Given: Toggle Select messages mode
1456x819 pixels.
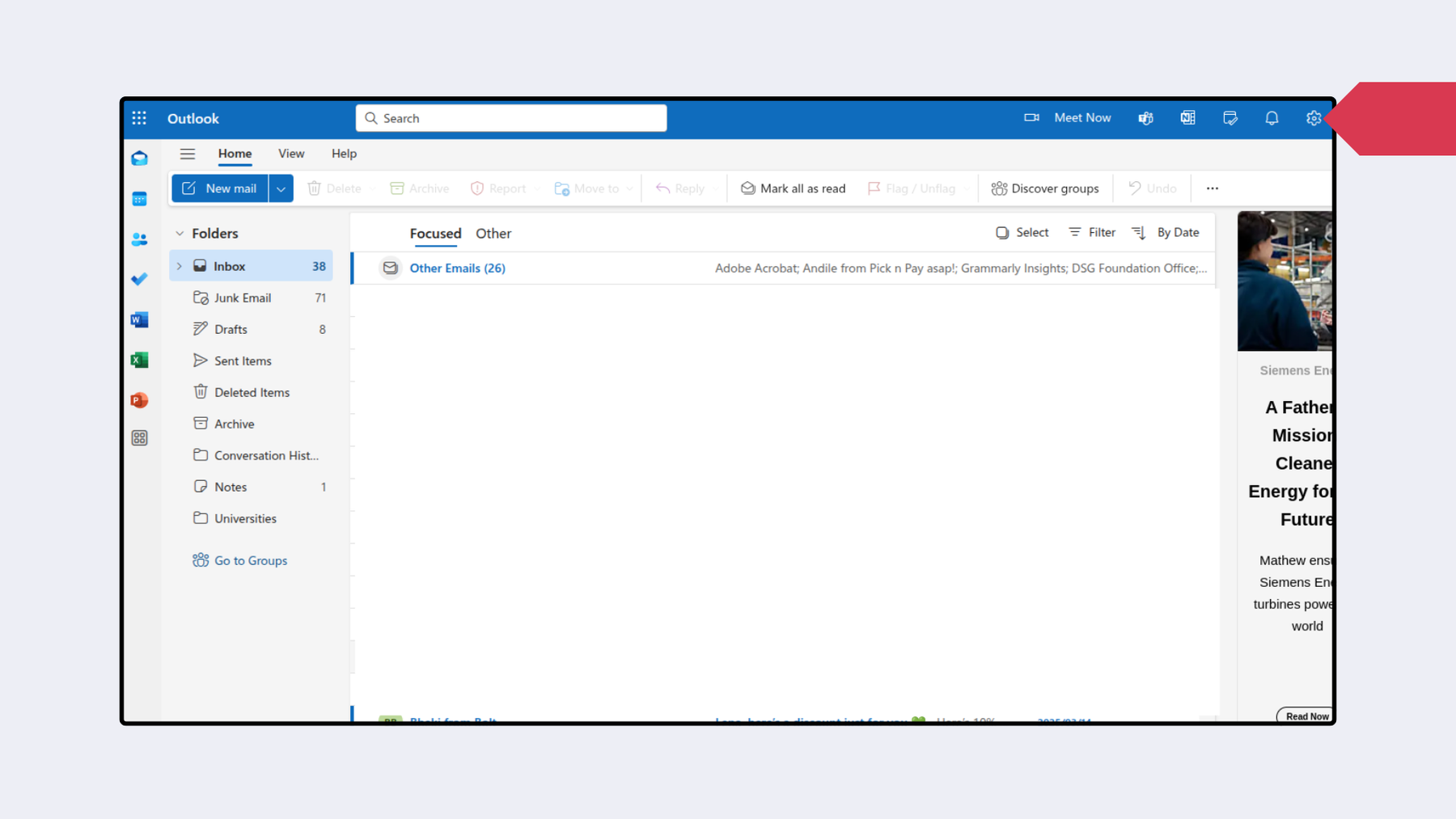Looking at the screenshot, I should click(1022, 233).
